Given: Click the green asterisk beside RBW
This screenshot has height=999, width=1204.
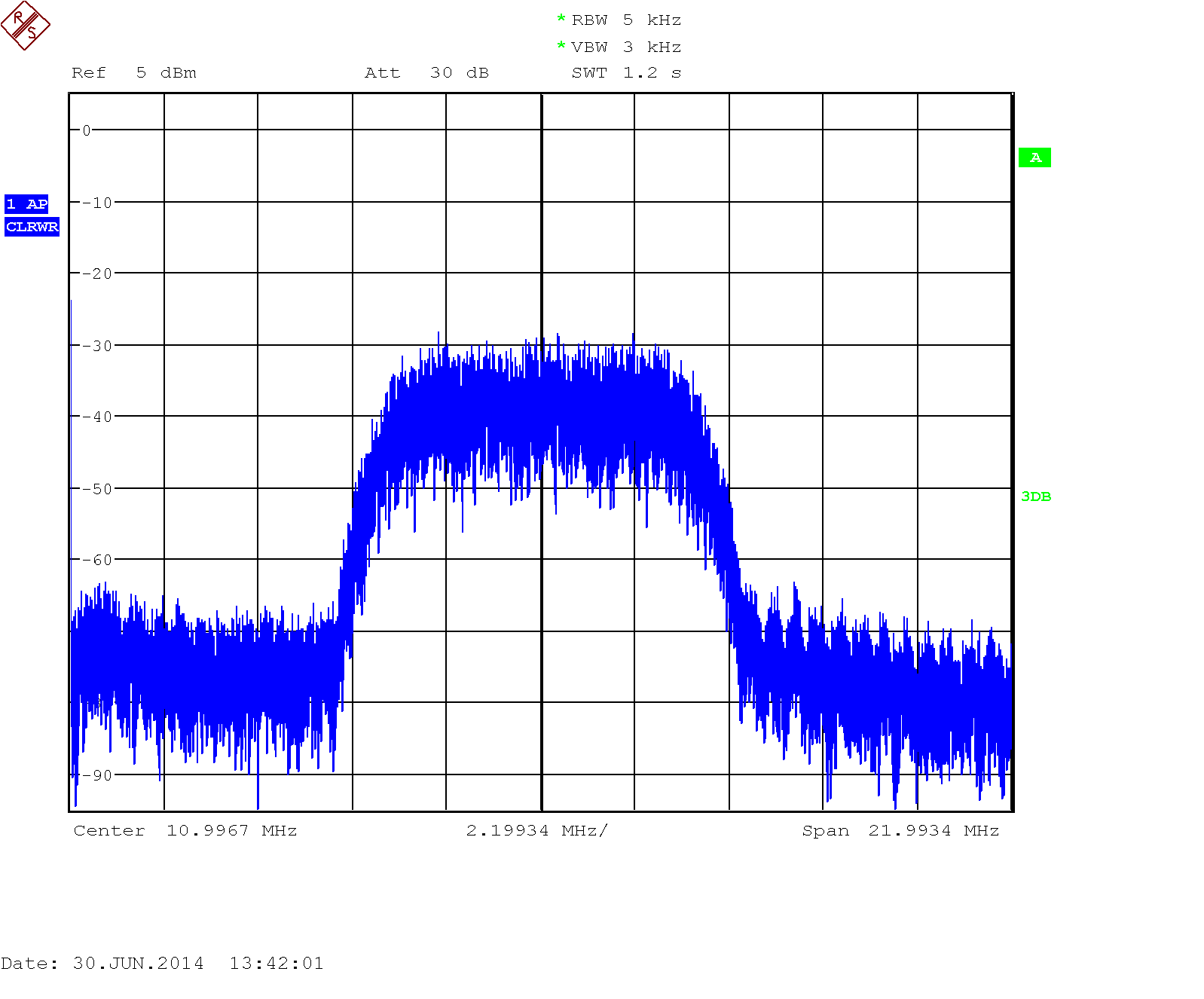Looking at the screenshot, I should (561, 20).
